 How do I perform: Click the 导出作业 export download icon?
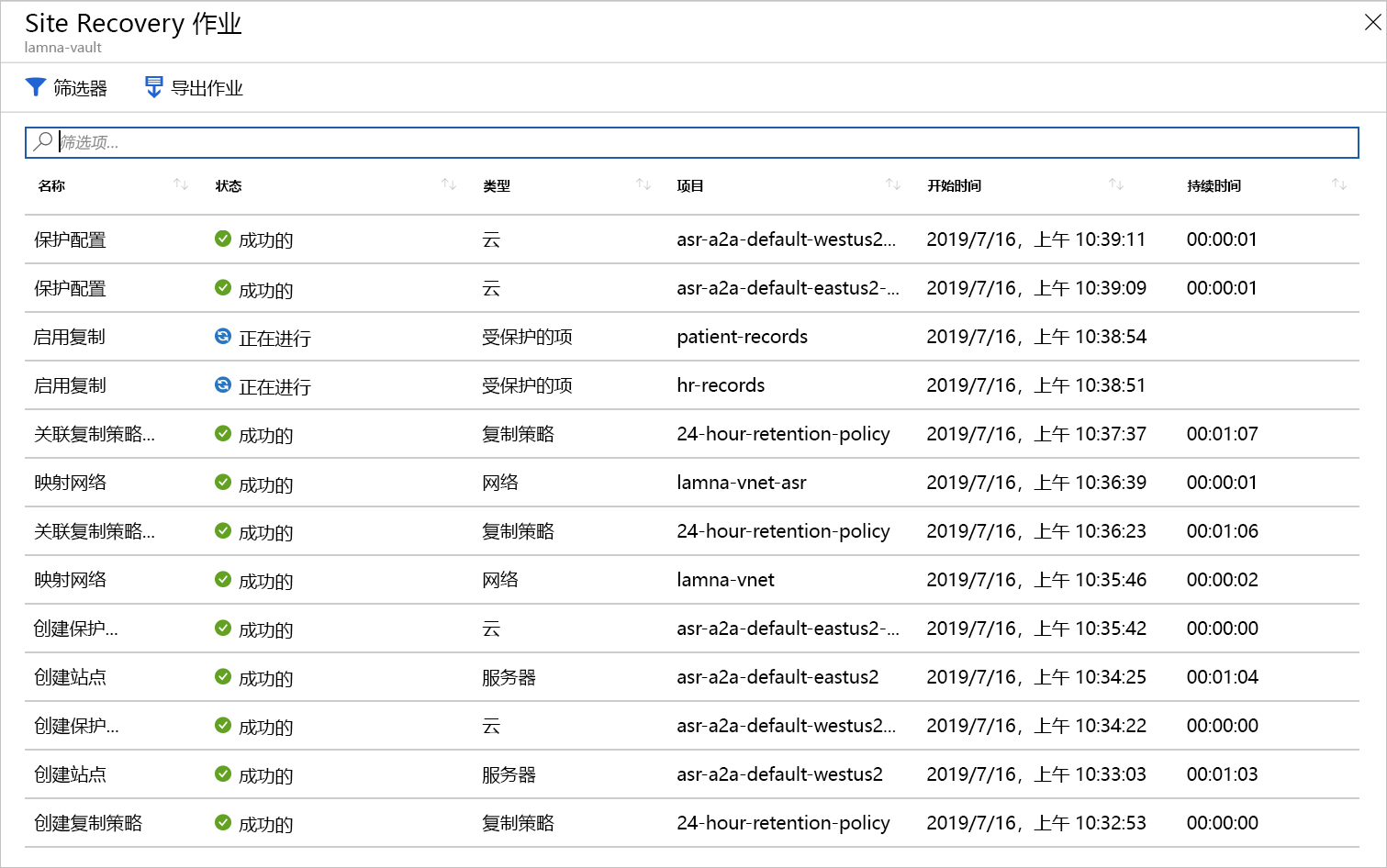pyautogui.click(x=153, y=87)
